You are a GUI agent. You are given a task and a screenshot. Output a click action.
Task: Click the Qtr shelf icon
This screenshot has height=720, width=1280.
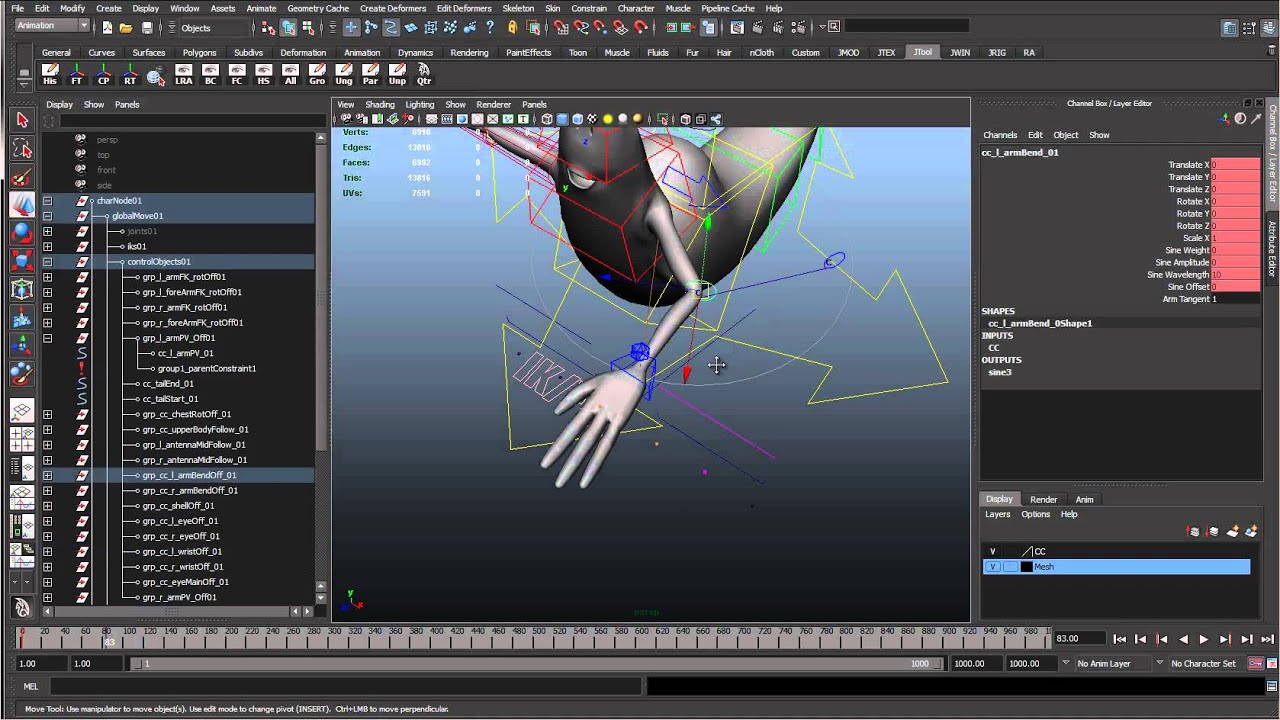pyautogui.click(x=424, y=75)
